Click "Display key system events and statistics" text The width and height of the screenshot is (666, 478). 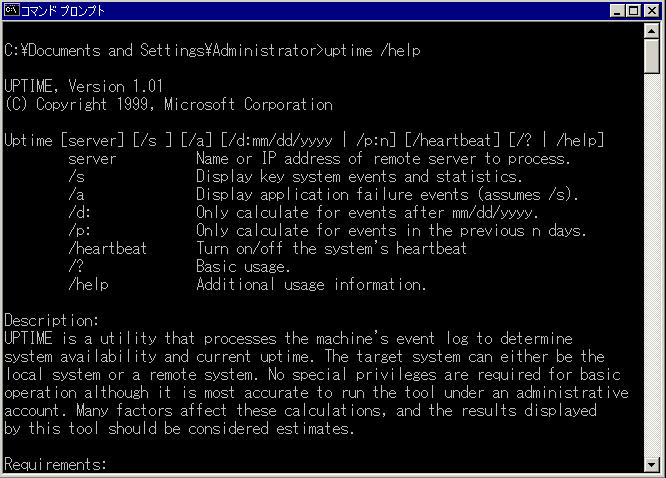[359, 176]
